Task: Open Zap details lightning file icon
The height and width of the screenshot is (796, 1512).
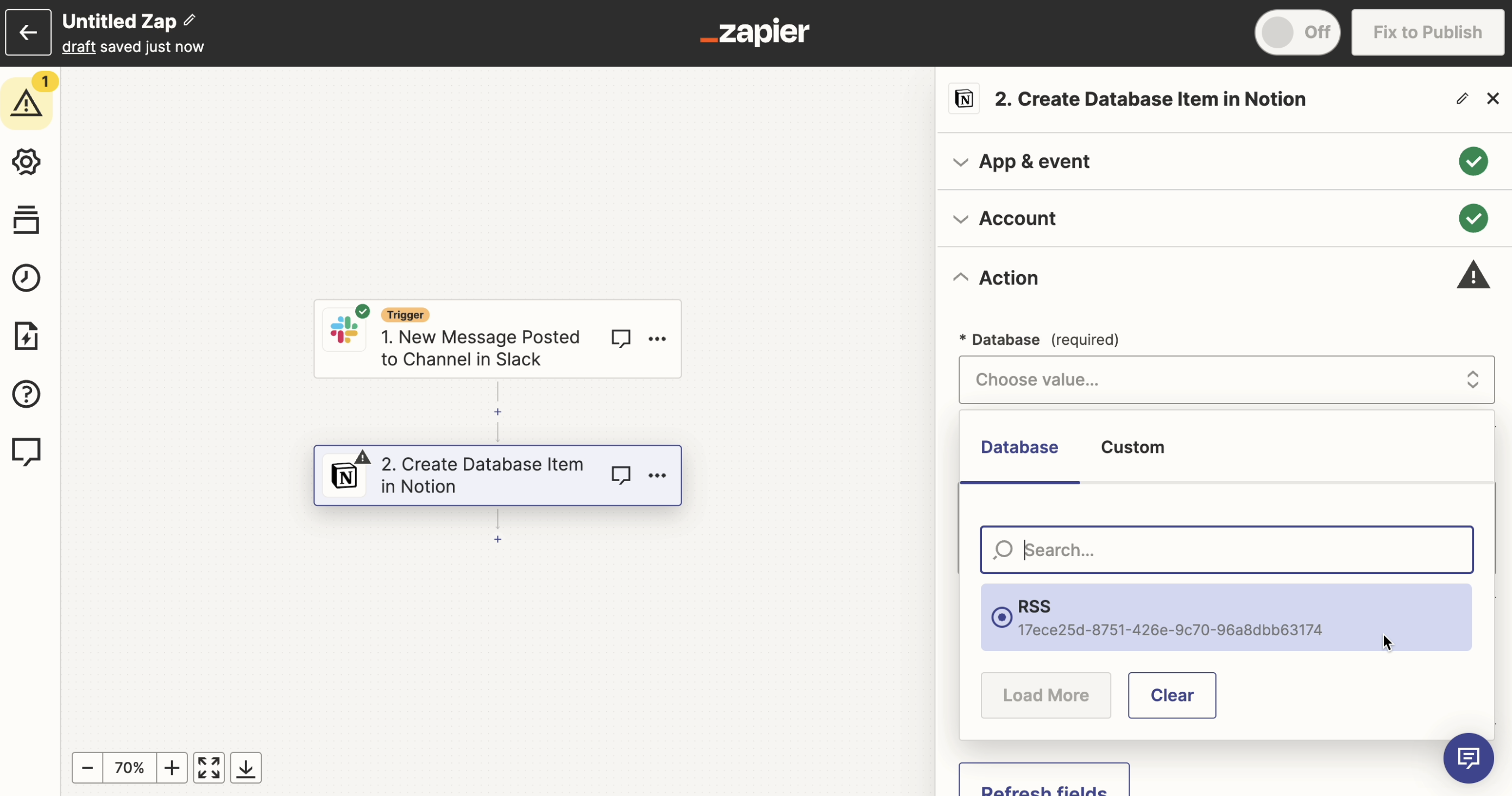Action: click(x=27, y=336)
